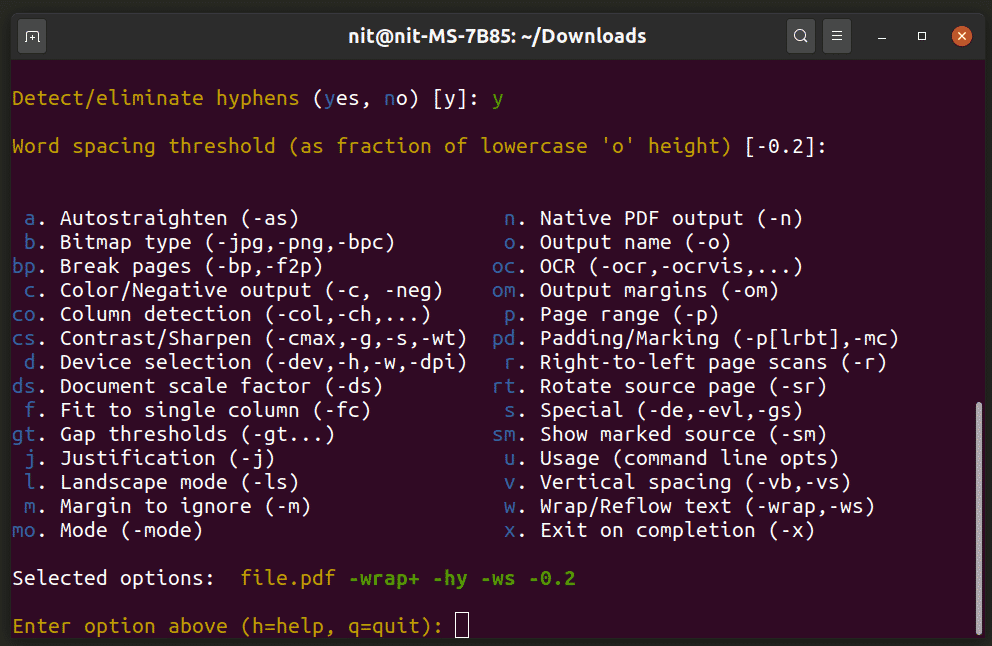Click the window title text
Viewport: 992px width, 646px height.
pos(496,37)
